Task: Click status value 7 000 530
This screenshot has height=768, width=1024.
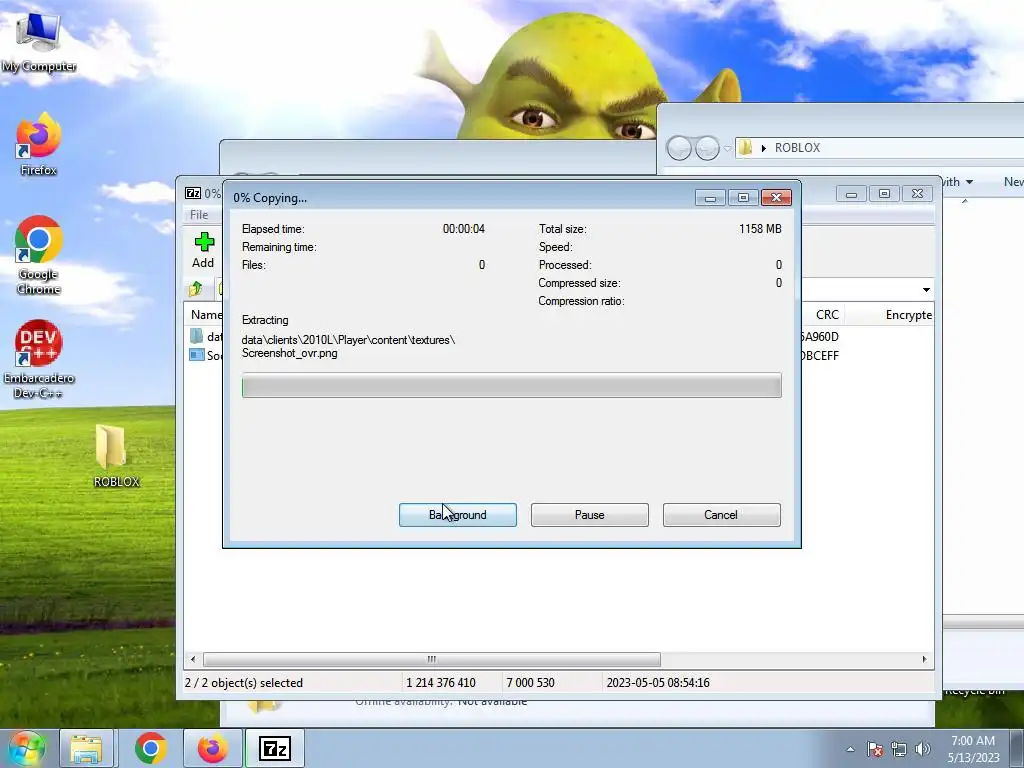Action: [x=530, y=682]
